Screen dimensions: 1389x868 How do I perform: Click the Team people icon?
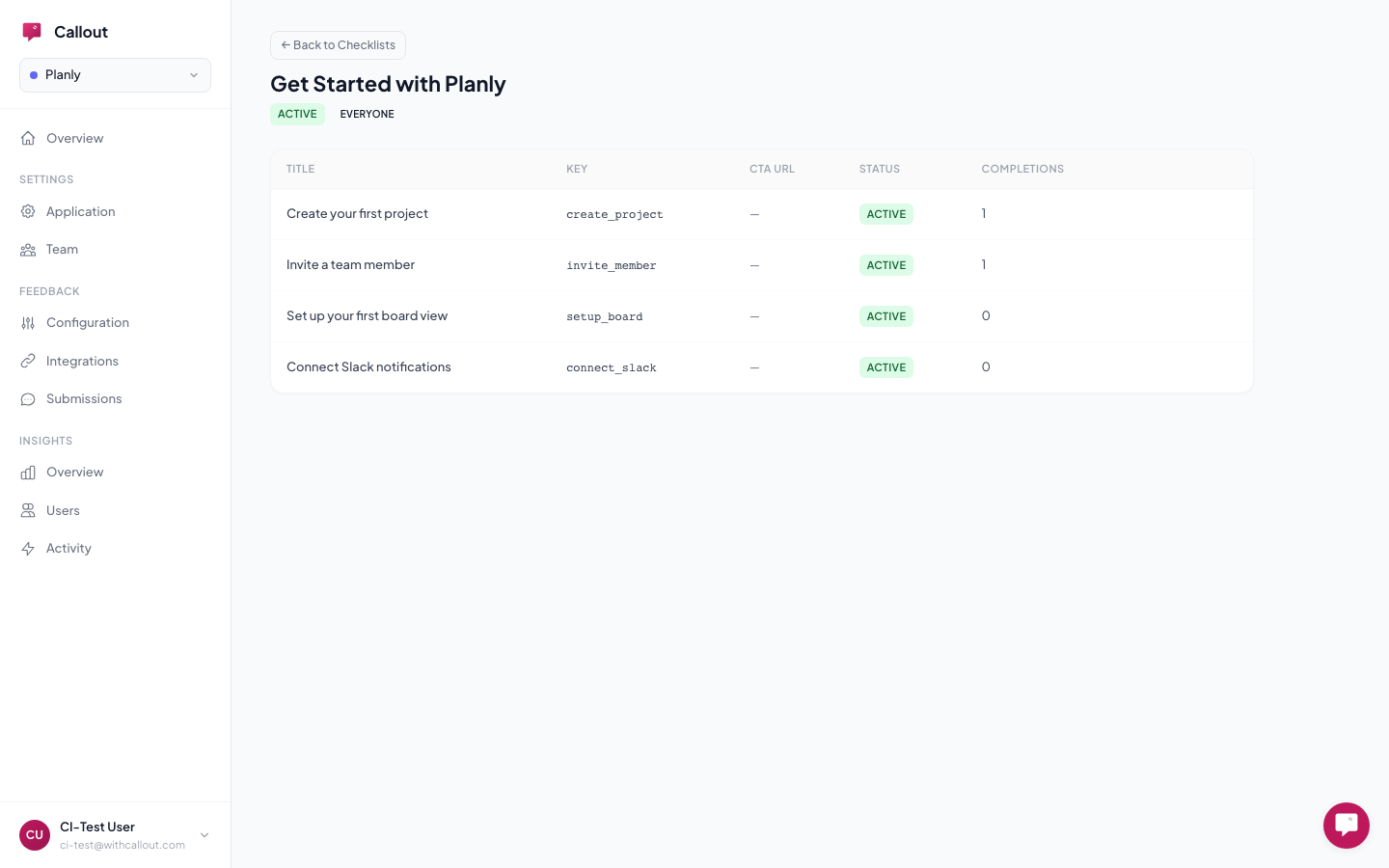pyautogui.click(x=28, y=250)
